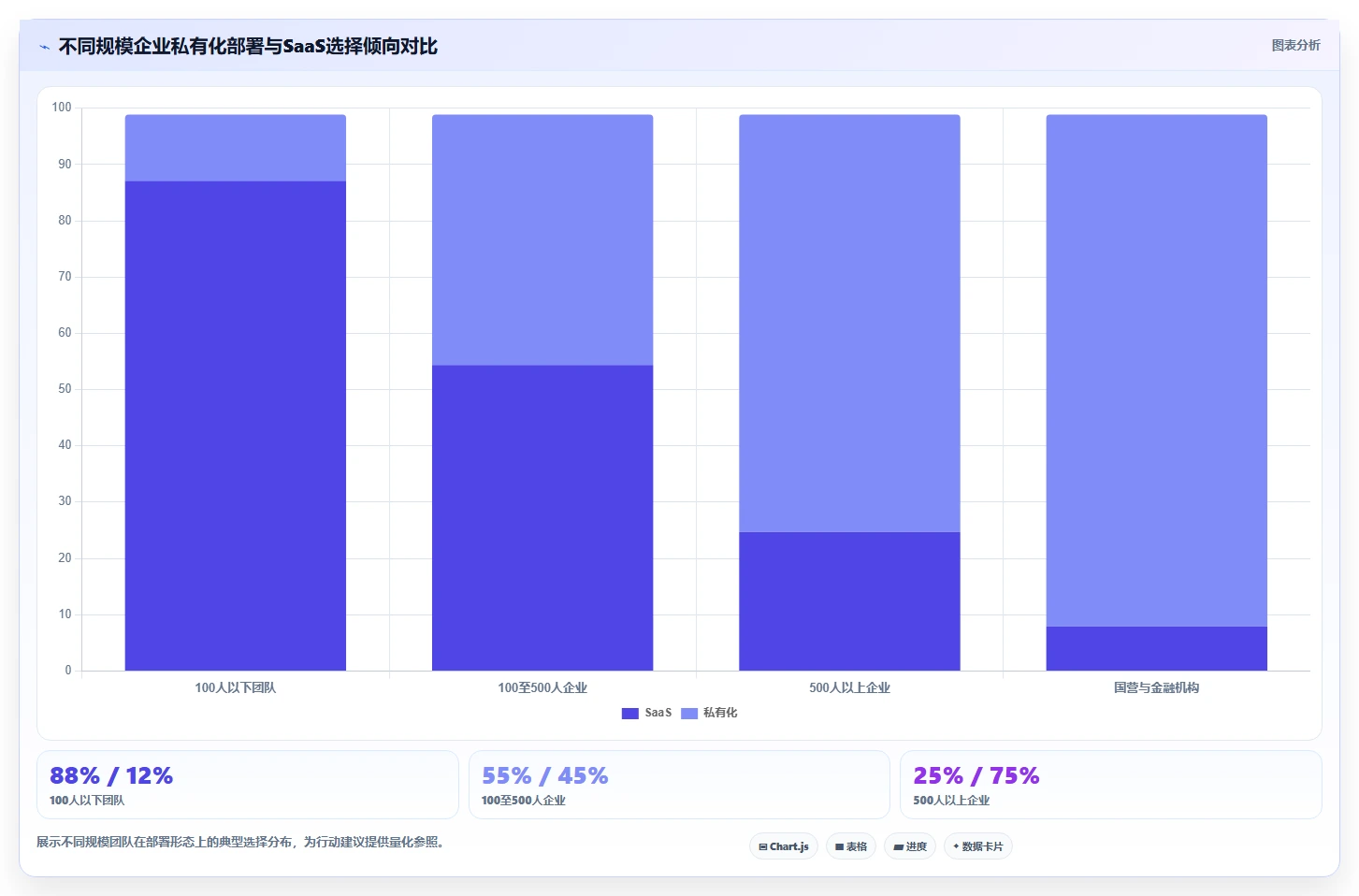Click the chart icon beside the title
Image resolution: width=1359 pixels, height=896 pixels.
(44, 47)
